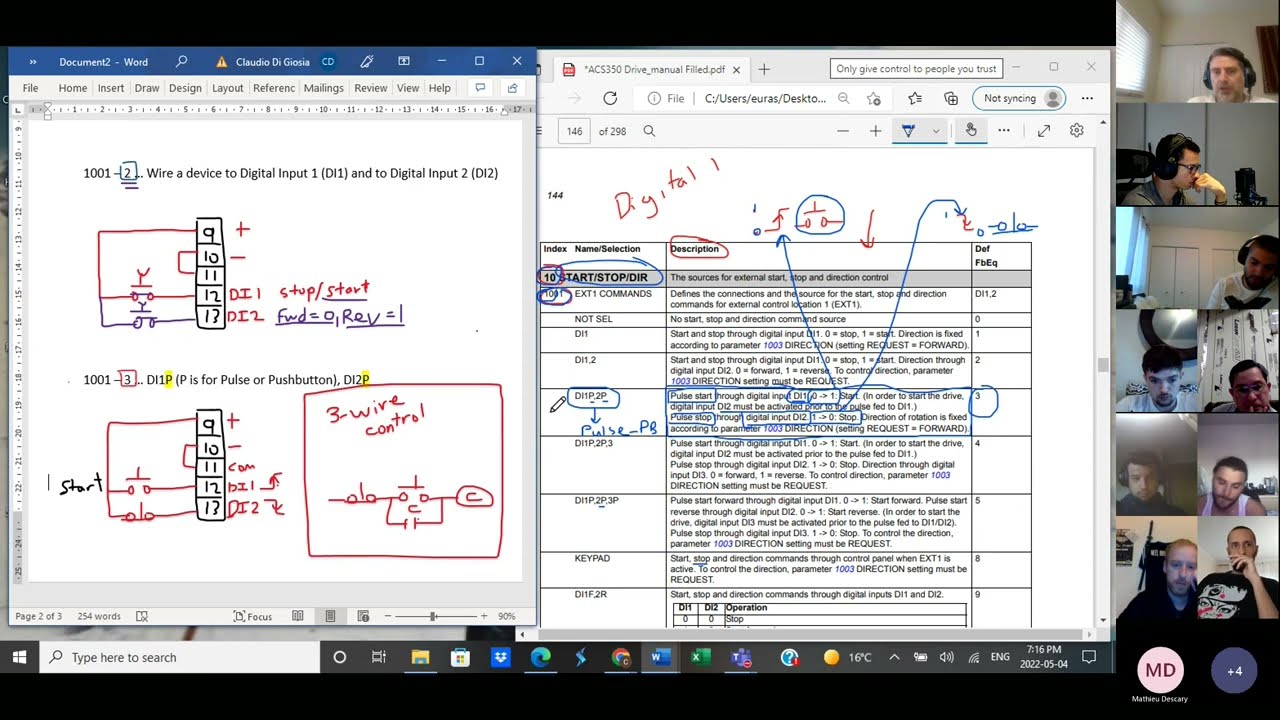Search within PDF magnifier icon
The width and height of the screenshot is (1280, 720).
tap(649, 131)
